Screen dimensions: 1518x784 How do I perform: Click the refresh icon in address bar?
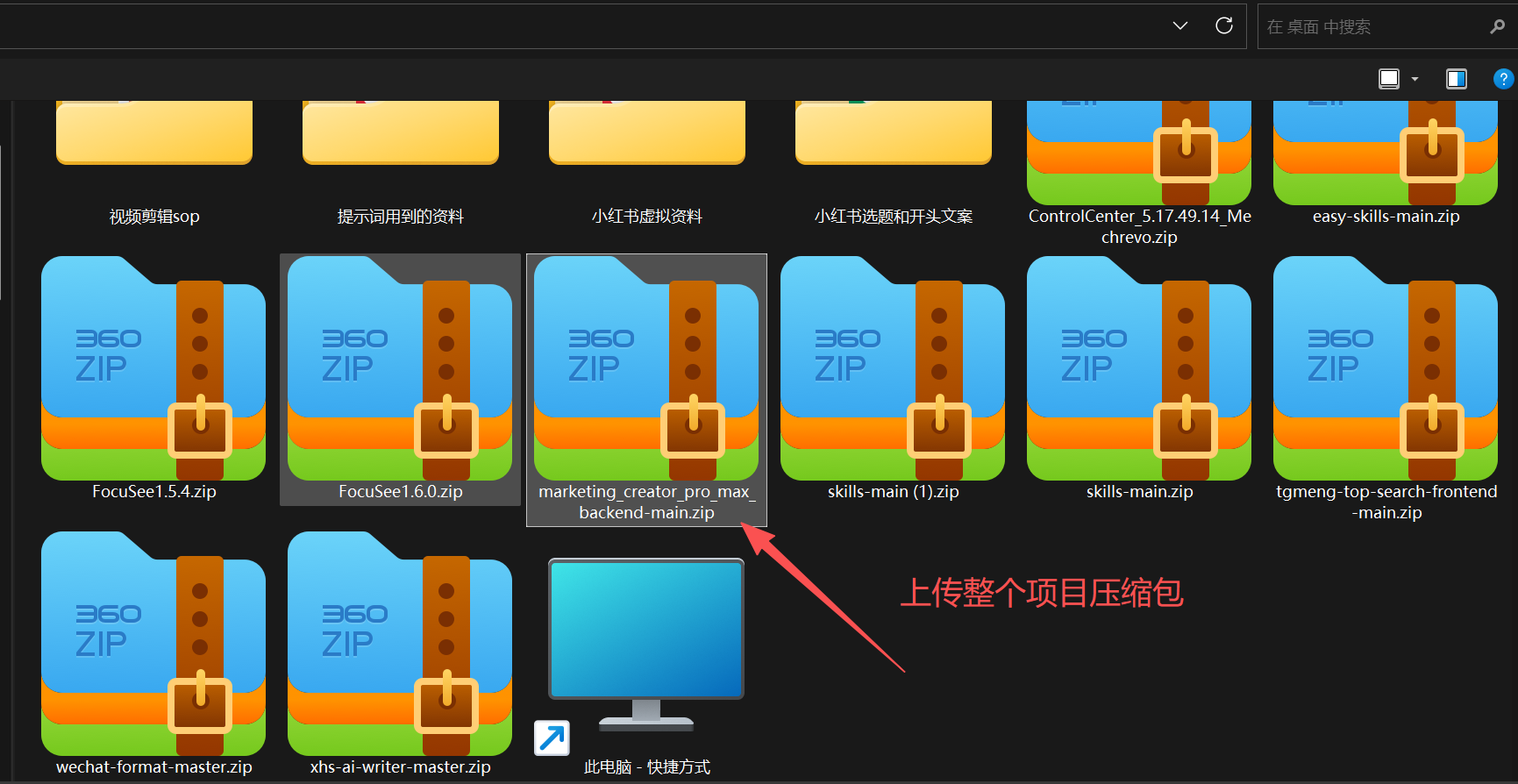(x=1223, y=25)
